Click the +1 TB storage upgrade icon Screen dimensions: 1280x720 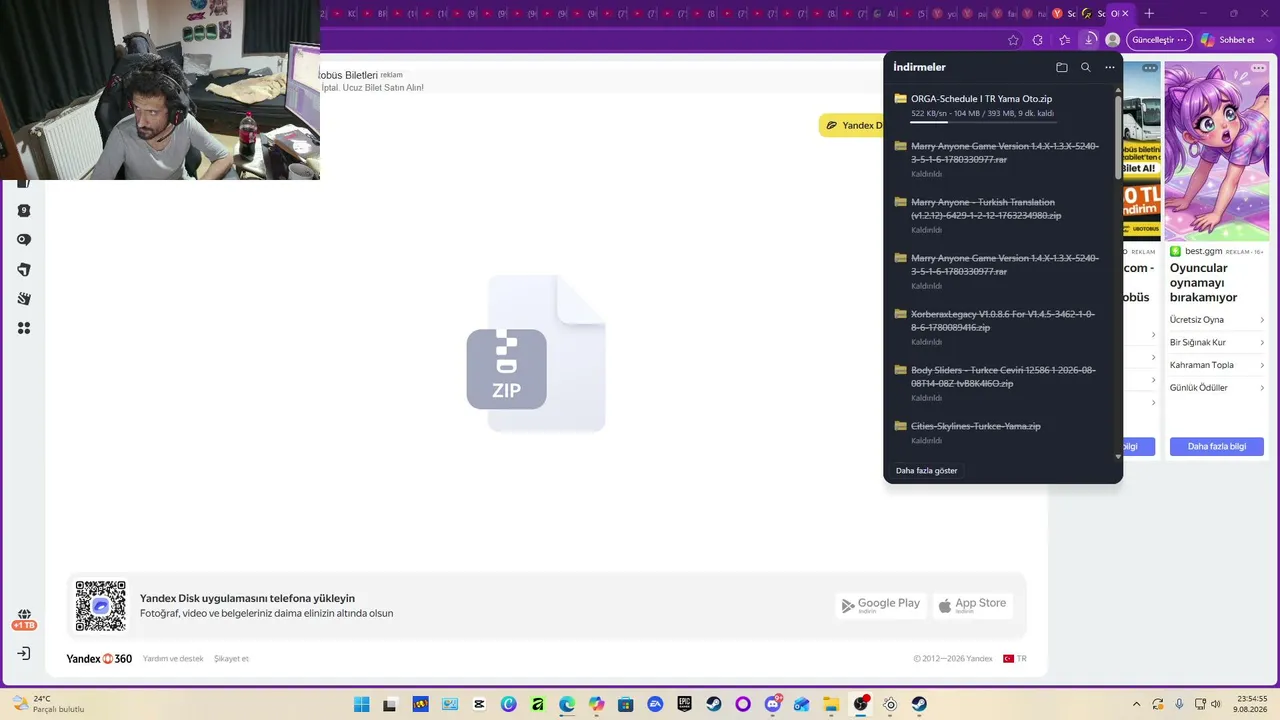[24, 620]
